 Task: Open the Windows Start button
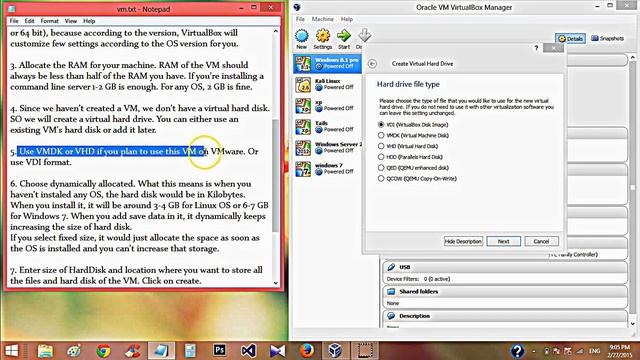click(x=11, y=351)
